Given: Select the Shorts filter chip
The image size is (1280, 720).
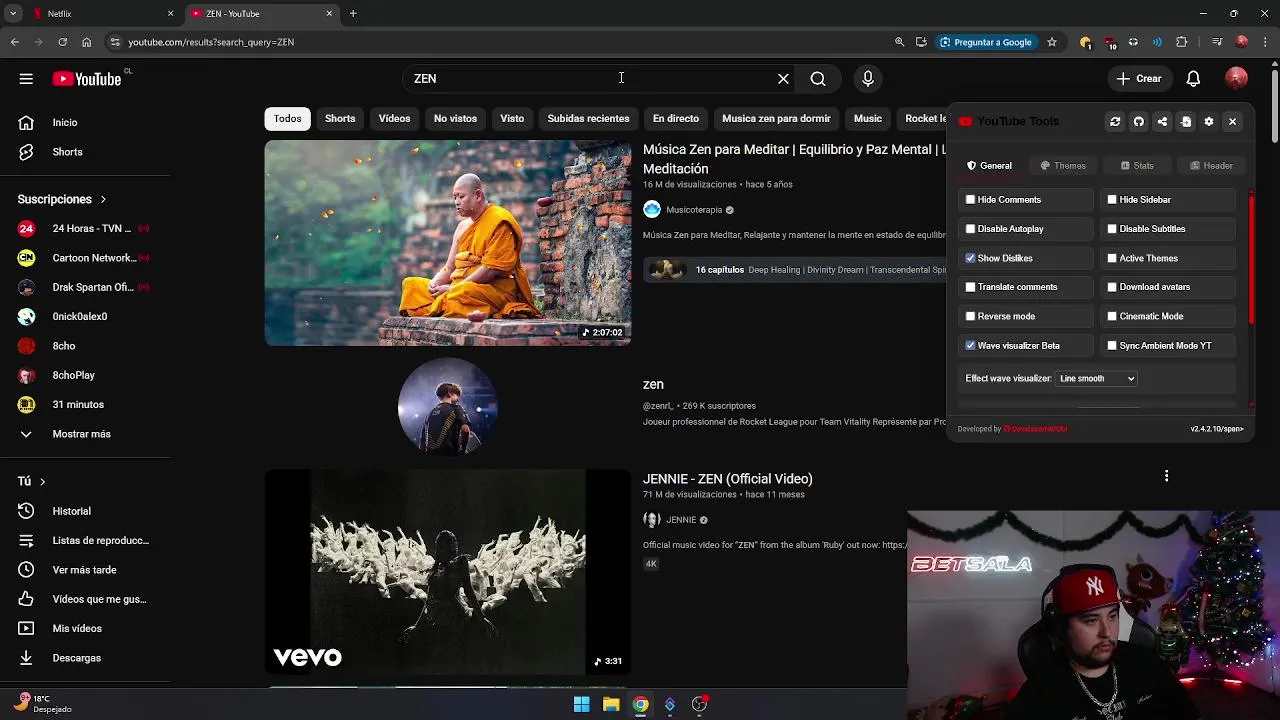Looking at the screenshot, I should click(340, 119).
